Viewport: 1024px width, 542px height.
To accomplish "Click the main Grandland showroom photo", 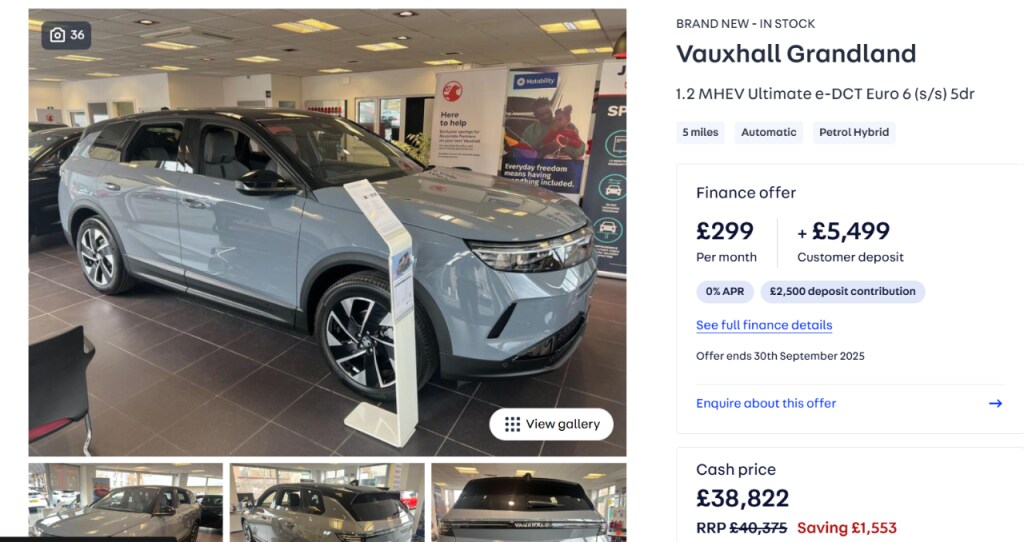I will click(x=327, y=232).
